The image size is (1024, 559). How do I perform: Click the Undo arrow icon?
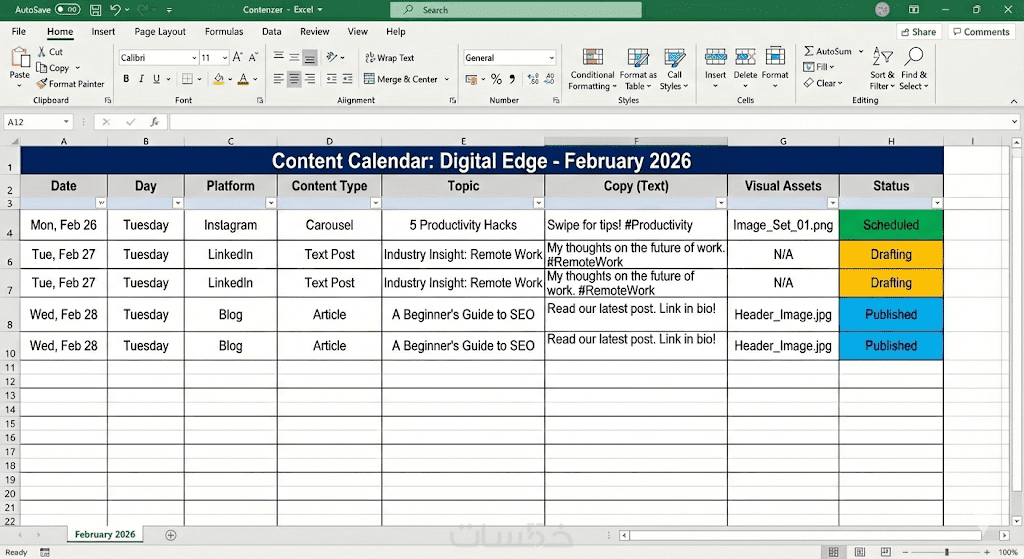(x=115, y=10)
